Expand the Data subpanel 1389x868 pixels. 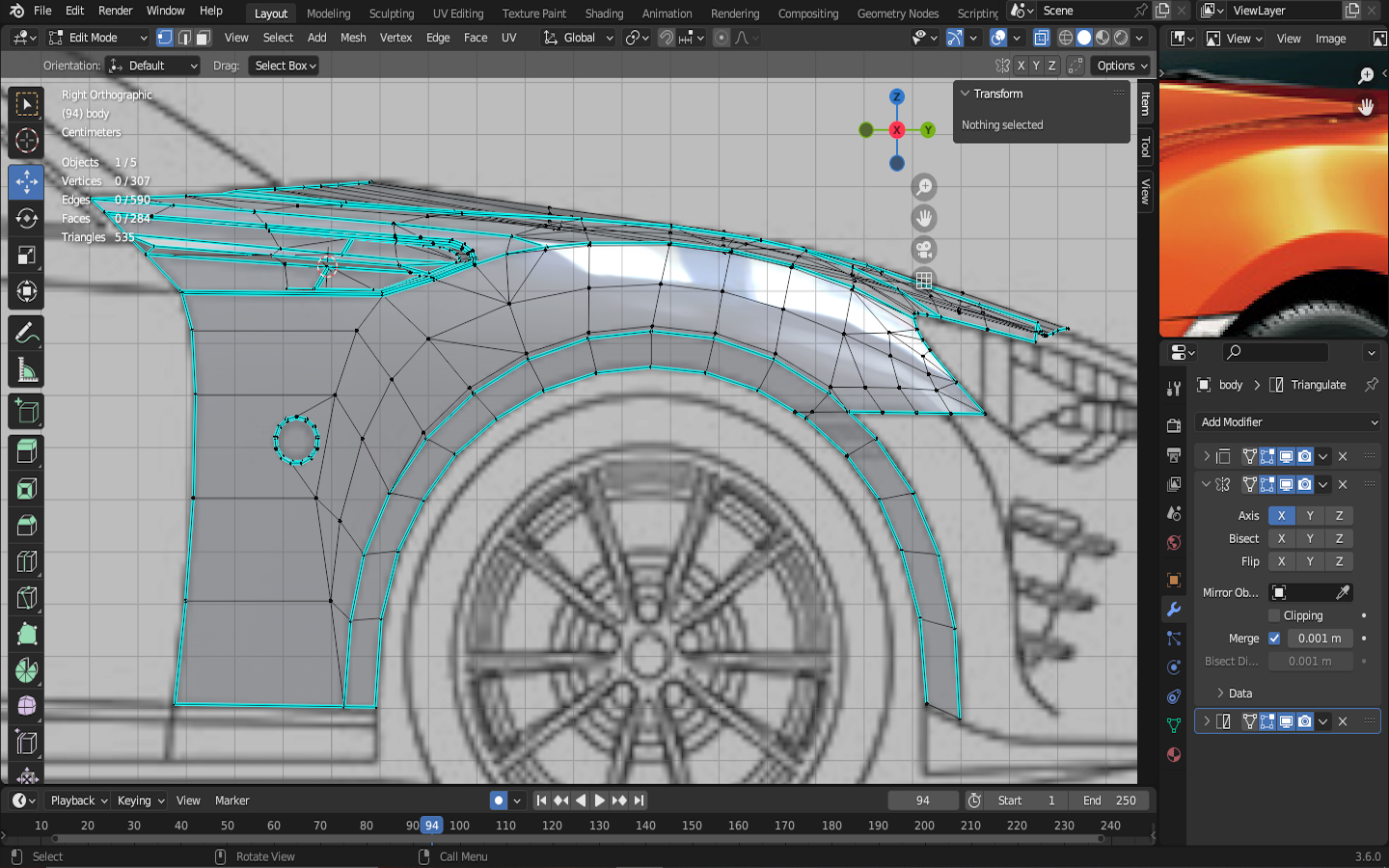pyautogui.click(x=1239, y=693)
